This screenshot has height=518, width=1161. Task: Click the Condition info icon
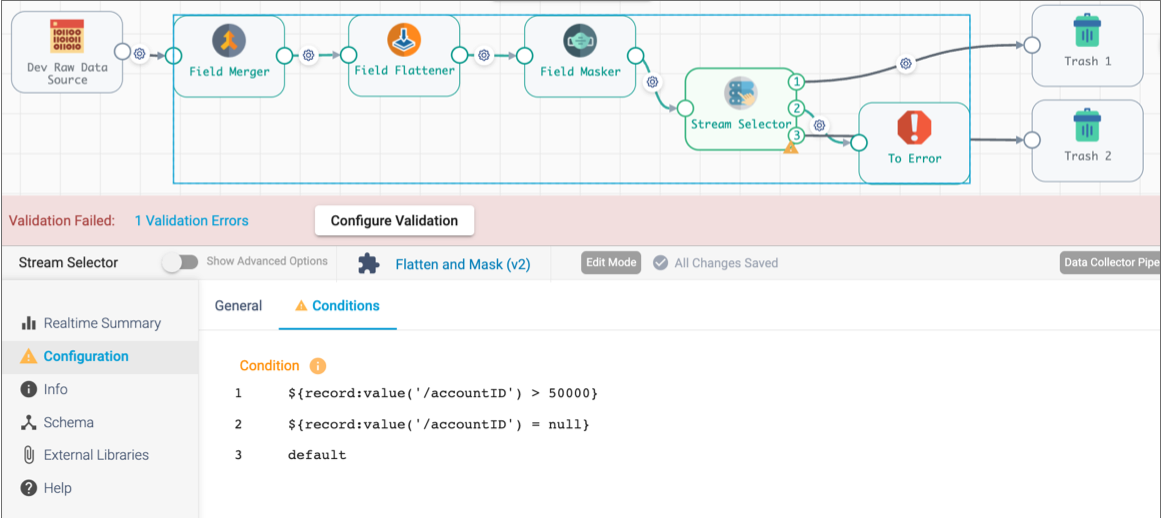318,366
